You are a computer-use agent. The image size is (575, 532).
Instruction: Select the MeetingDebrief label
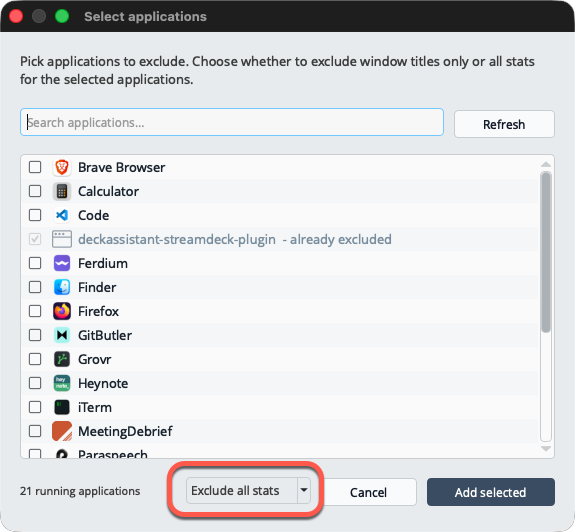click(125, 432)
